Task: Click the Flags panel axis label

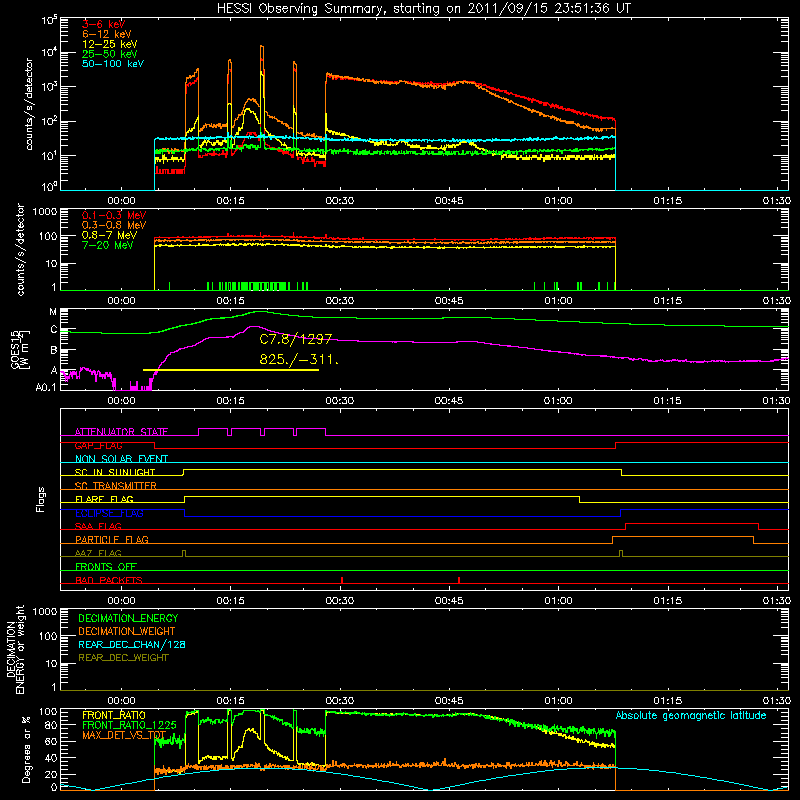Action: click(x=41, y=499)
